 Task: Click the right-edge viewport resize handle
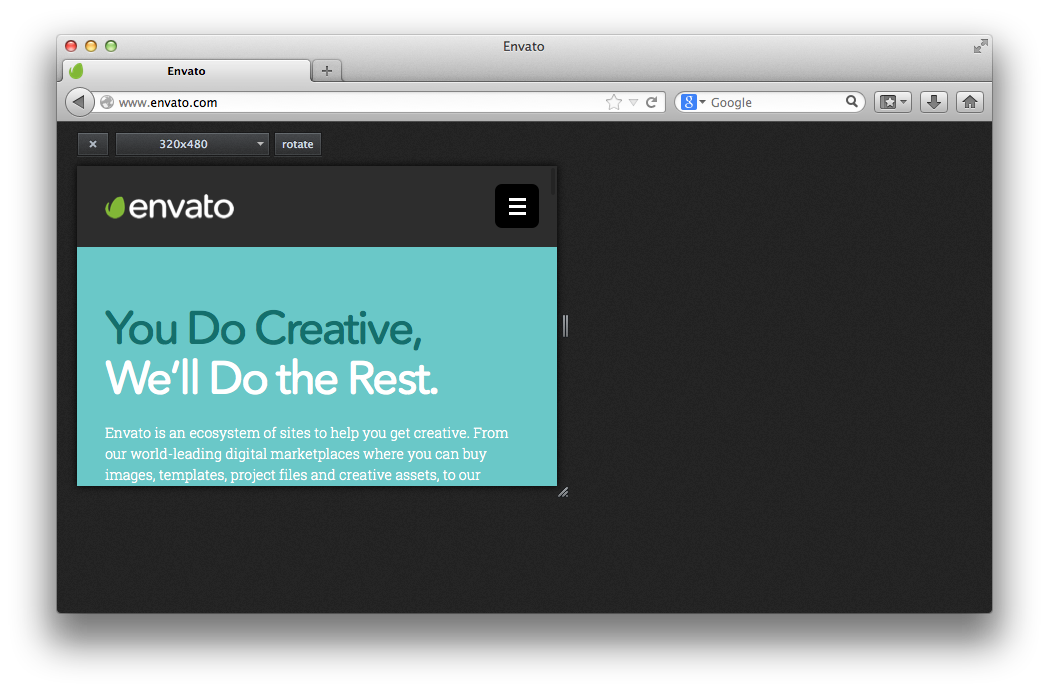[x=565, y=326]
